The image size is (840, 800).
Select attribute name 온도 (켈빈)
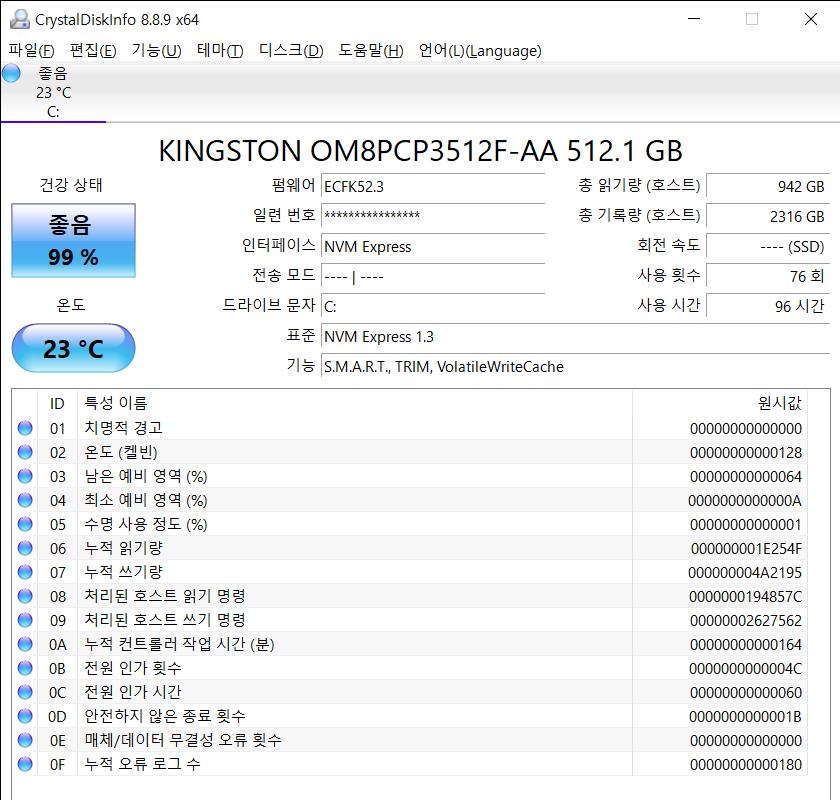coord(121,452)
